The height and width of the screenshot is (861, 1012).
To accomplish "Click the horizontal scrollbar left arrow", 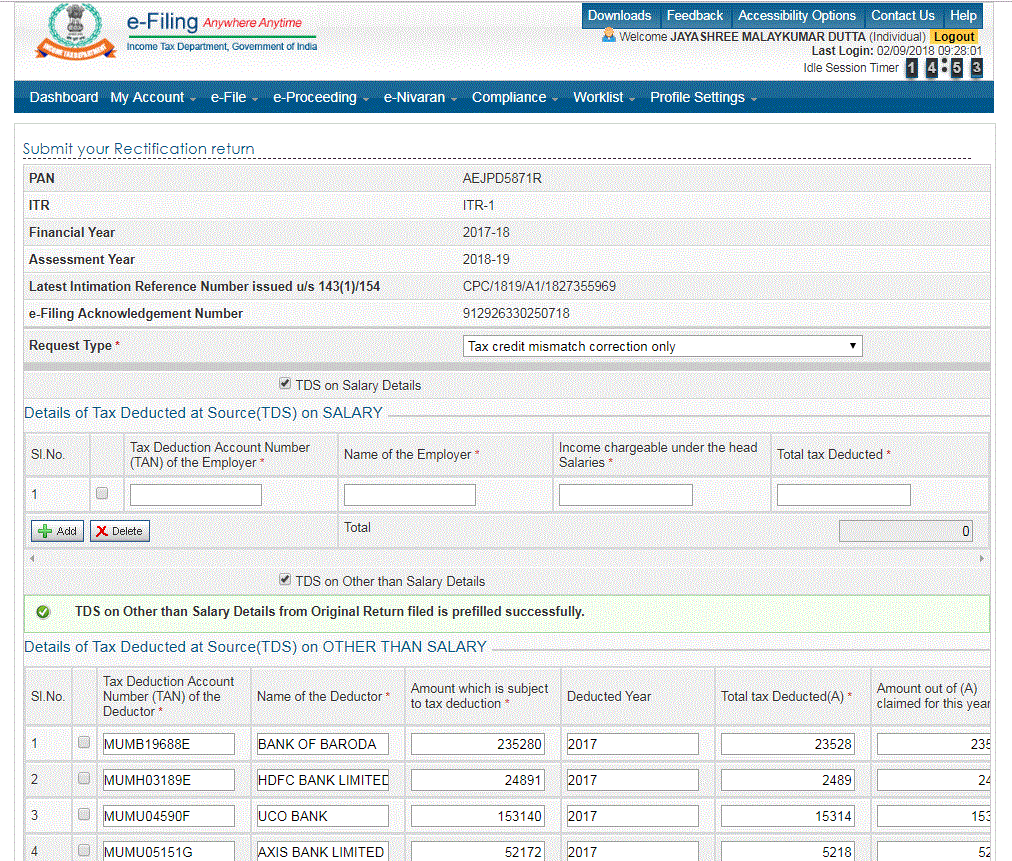I will pyautogui.click(x=32, y=558).
